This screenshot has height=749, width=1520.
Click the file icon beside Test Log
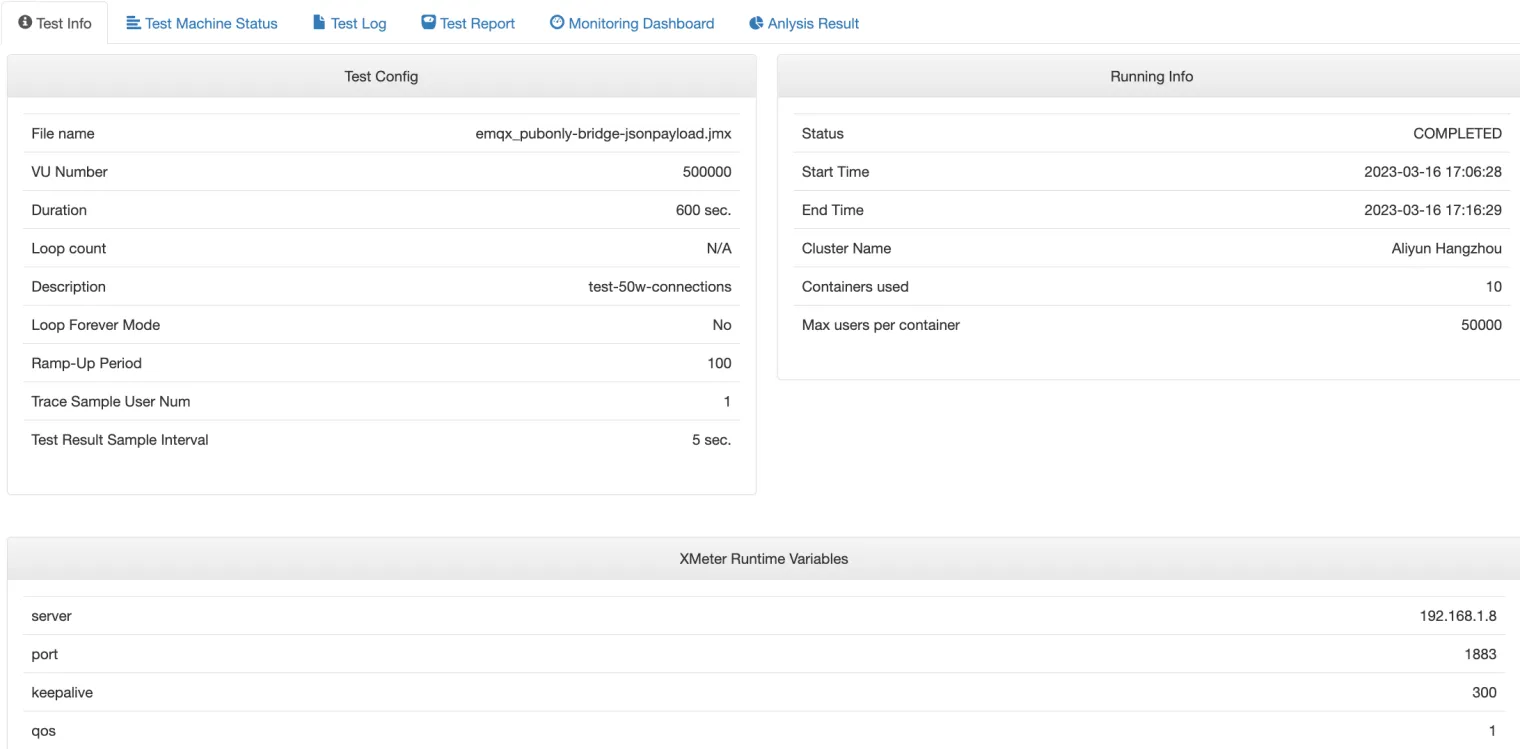(x=319, y=23)
